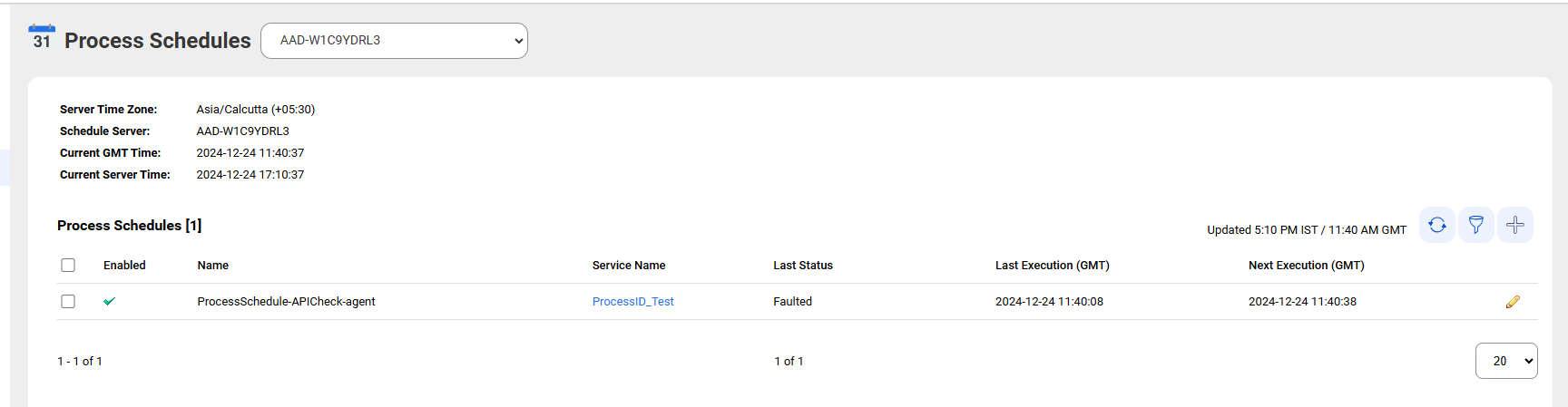Screen dimensions: 1568x407
Task: Sort by Last Status column header
Action: [803, 266]
